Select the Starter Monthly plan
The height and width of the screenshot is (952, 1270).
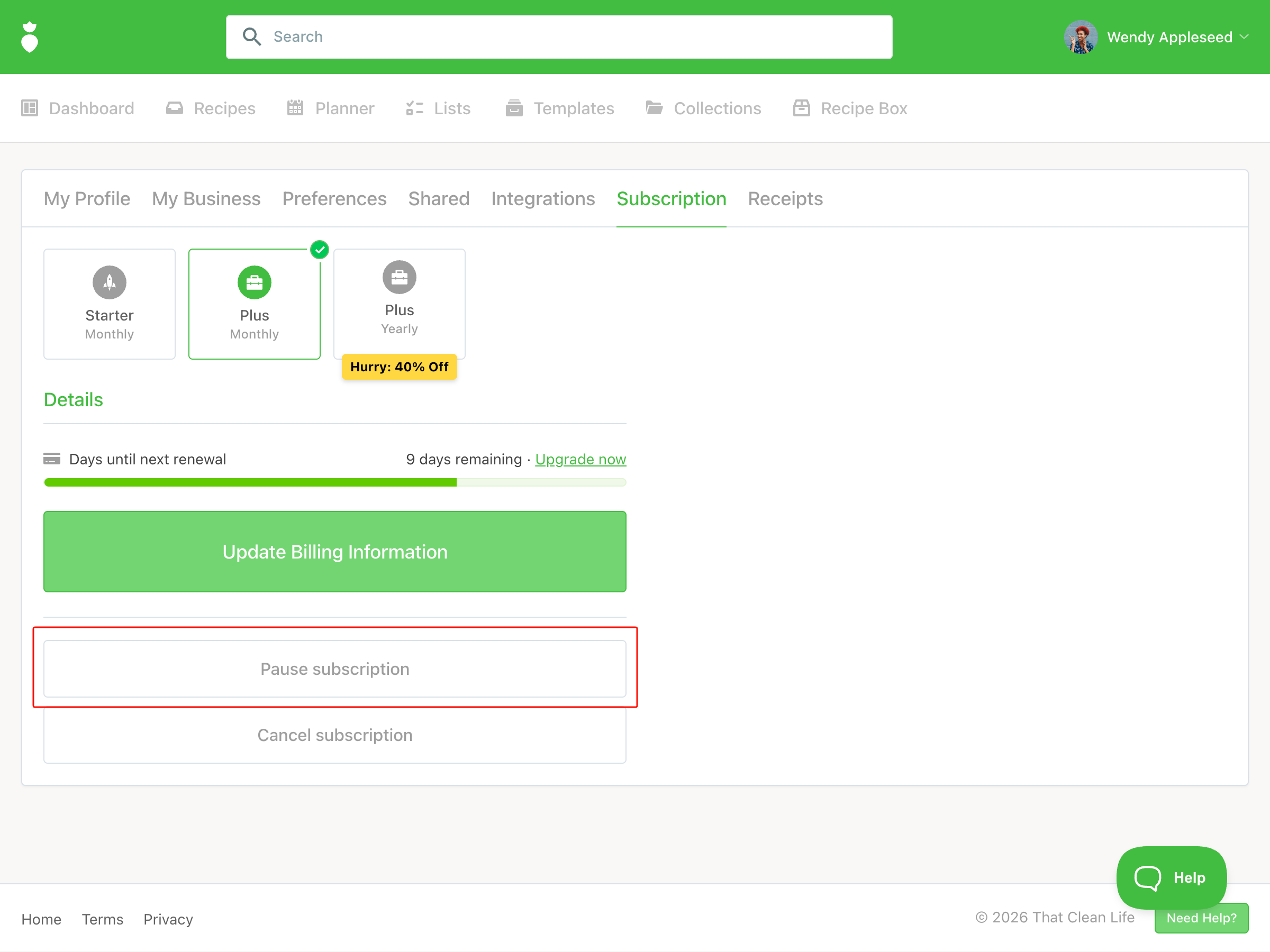point(110,304)
